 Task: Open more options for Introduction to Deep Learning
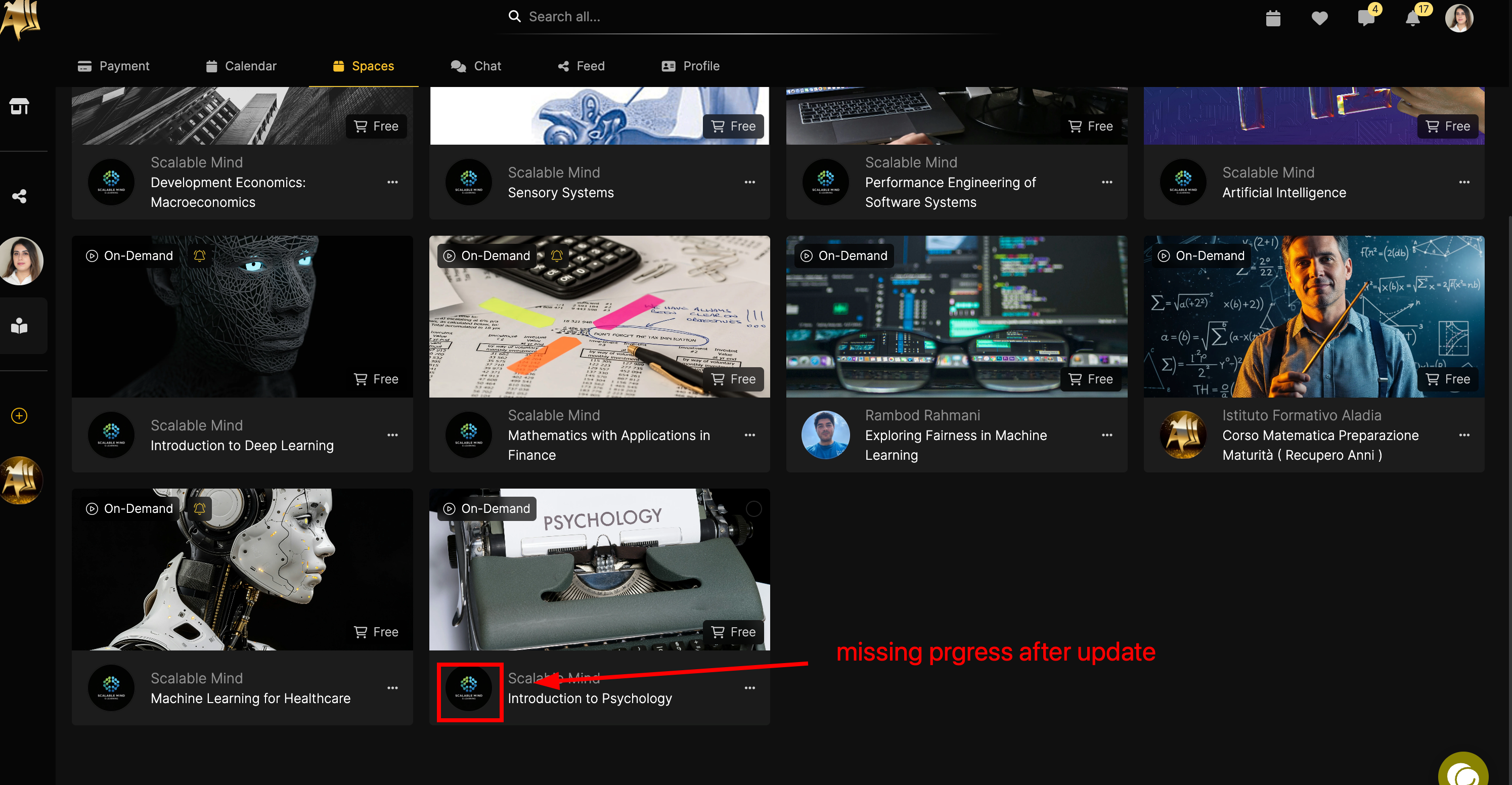click(393, 435)
